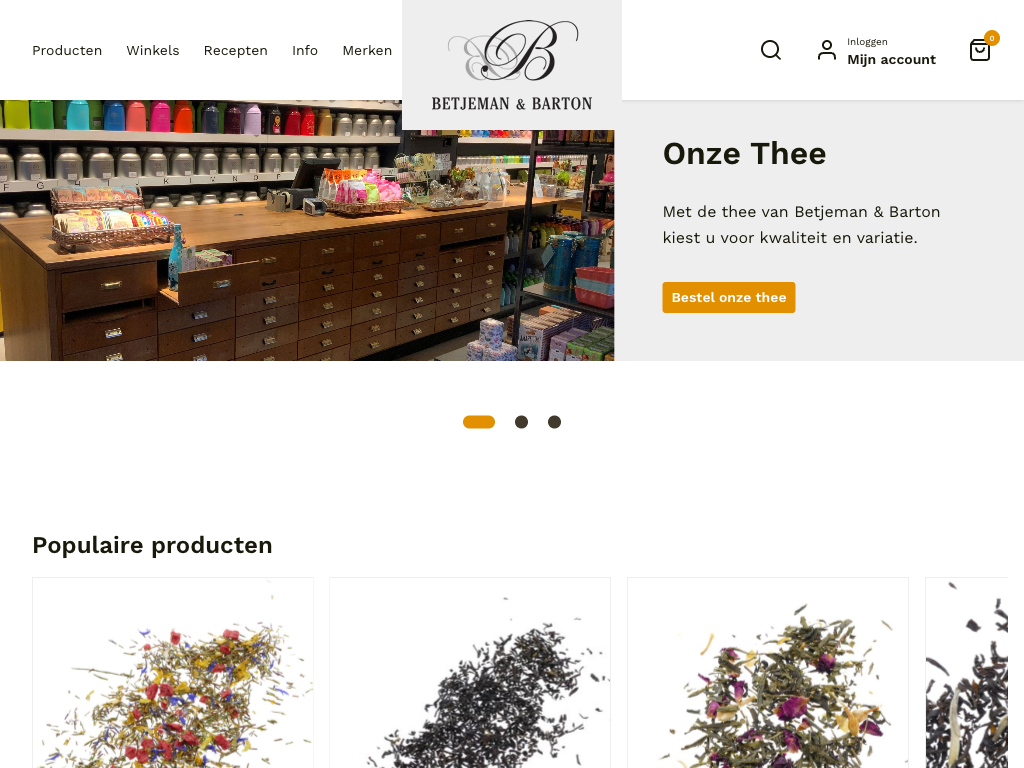
Task: Click the orange cart count badge
Action: pyautogui.click(x=991, y=38)
